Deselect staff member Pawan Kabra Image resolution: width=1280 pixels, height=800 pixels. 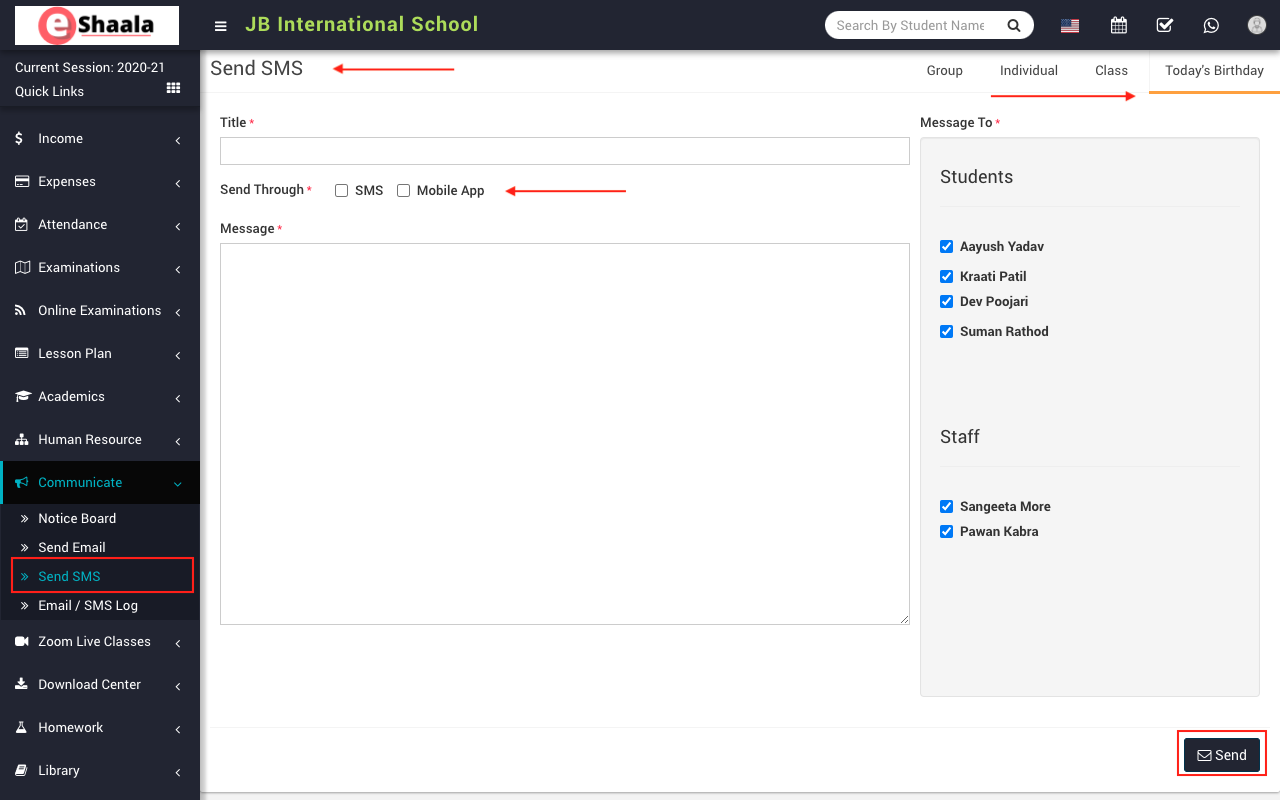(x=947, y=532)
